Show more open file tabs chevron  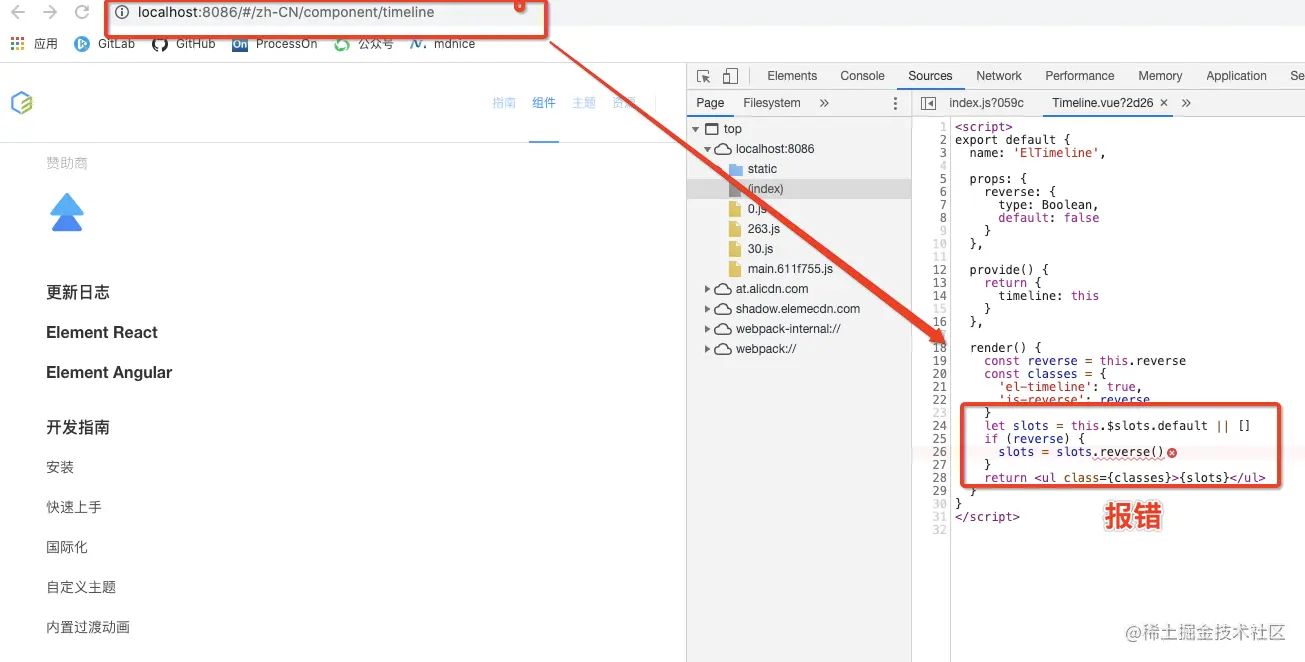click(x=1186, y=103)
